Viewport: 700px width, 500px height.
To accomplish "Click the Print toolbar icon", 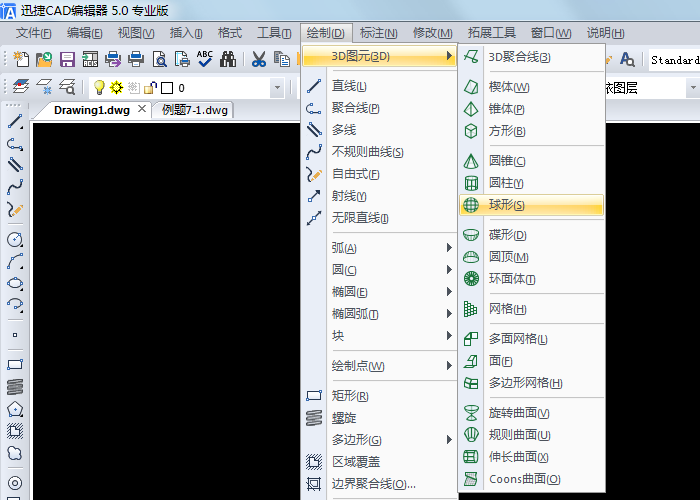I will [x=136, y=59].
